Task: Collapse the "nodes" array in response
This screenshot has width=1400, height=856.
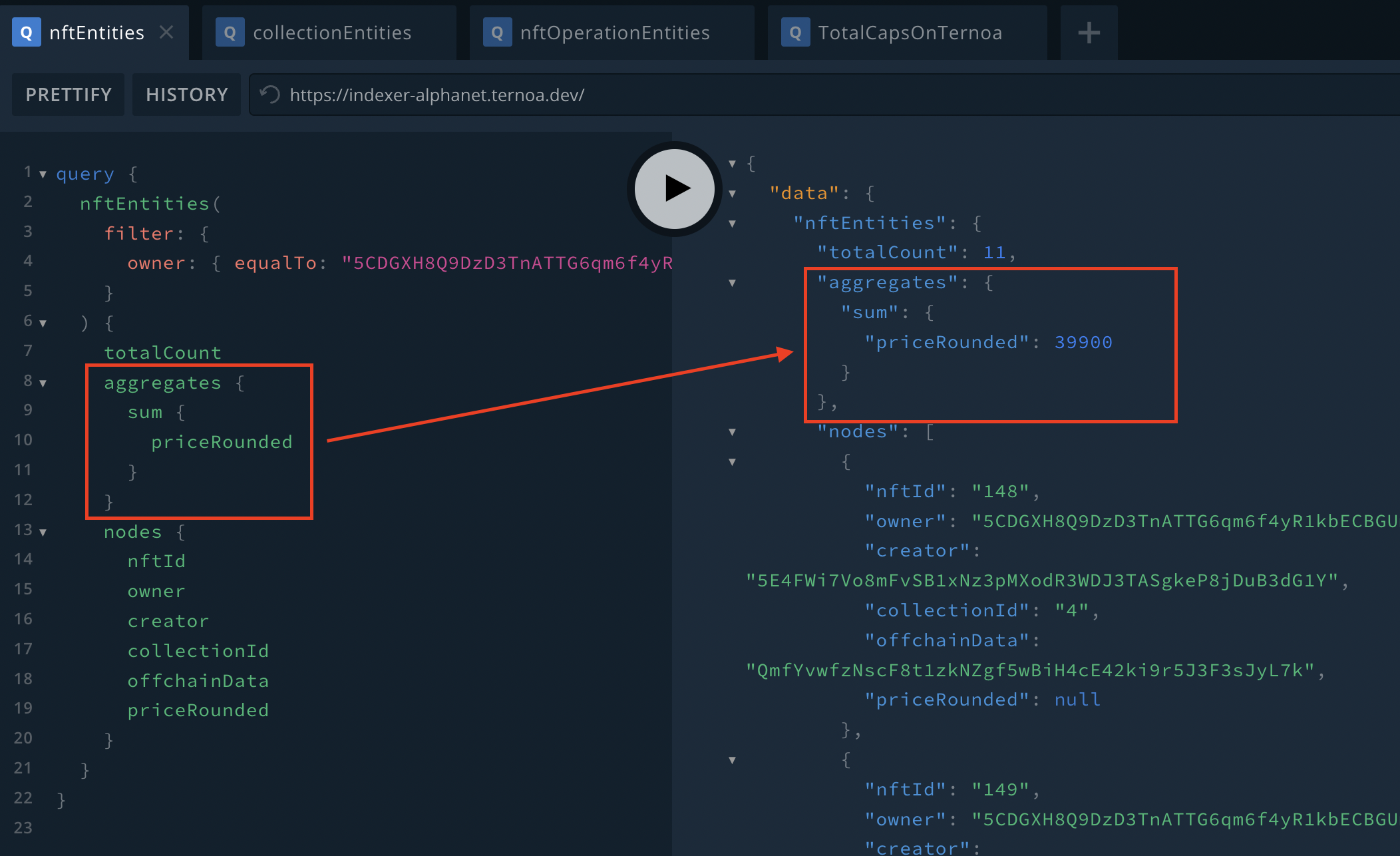Action: tap(732, 432)
